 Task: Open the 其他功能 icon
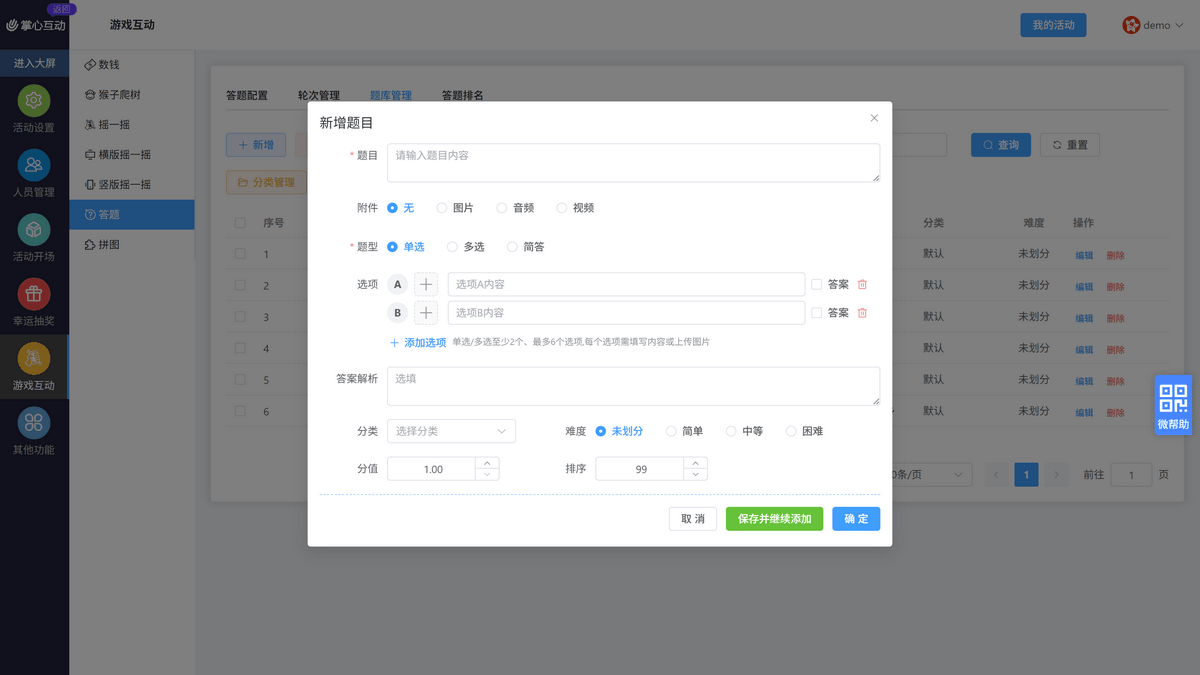(x=34, y=423)
